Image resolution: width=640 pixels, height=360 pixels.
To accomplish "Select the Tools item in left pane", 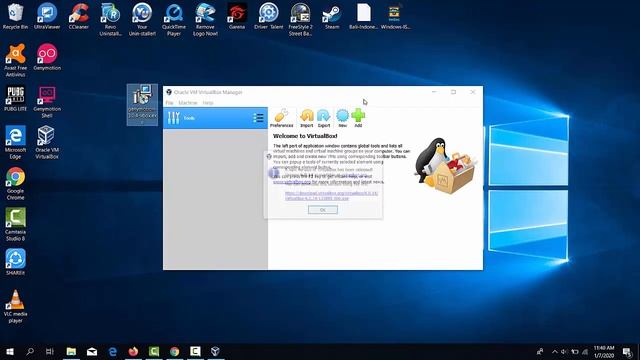I will [x=216, y=118].
